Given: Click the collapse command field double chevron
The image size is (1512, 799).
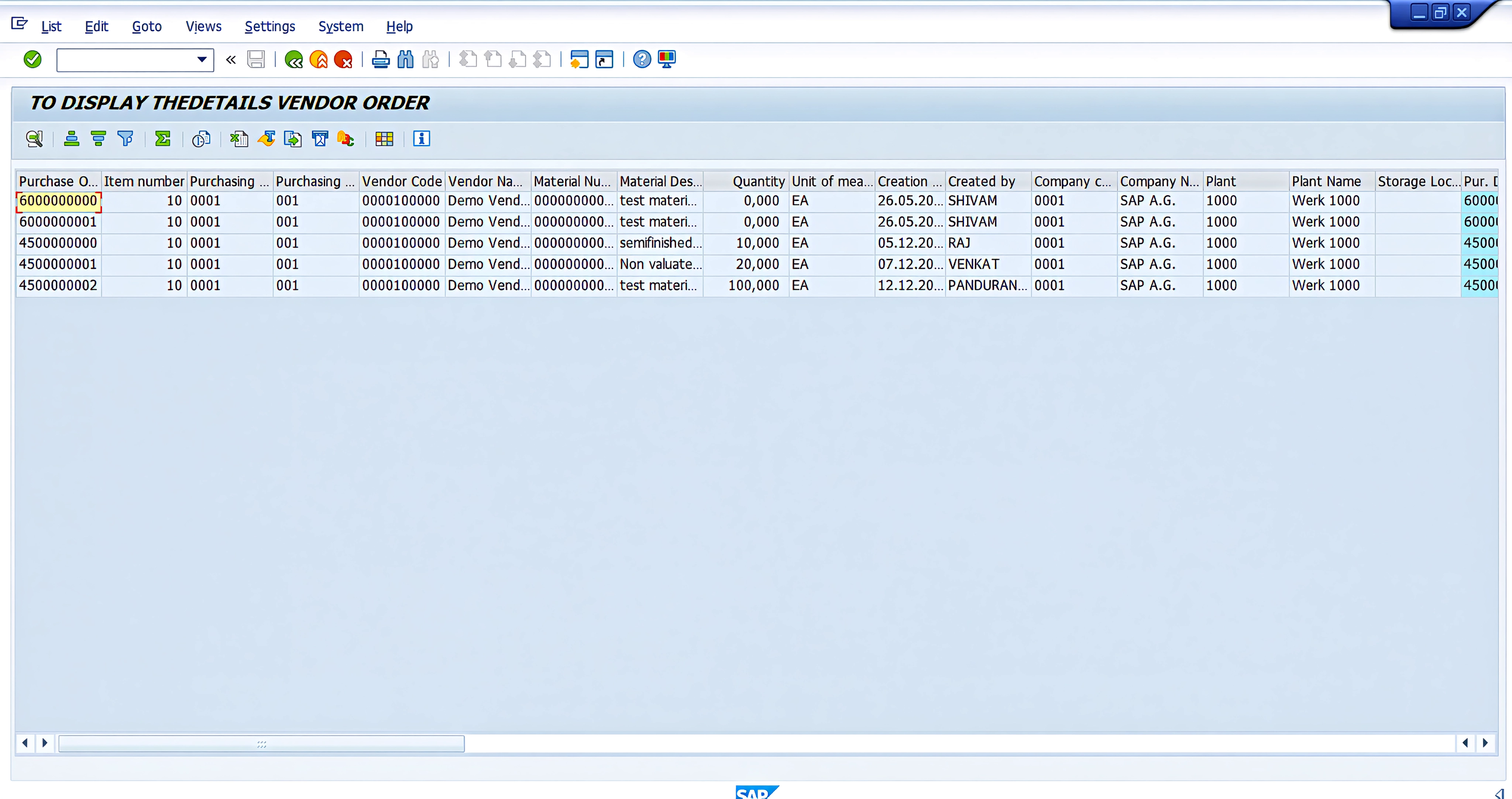Looking at the screenshot, I should (x=231, y=59).
